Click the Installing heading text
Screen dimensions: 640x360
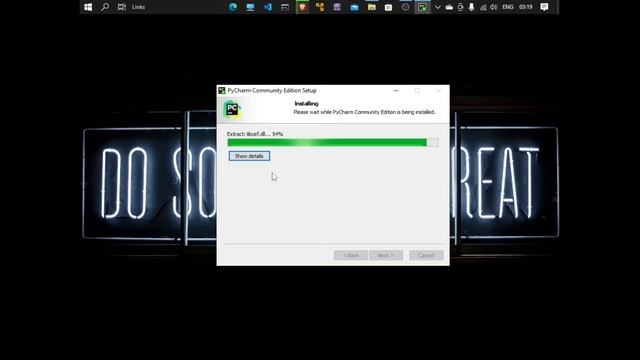(306, 104)
